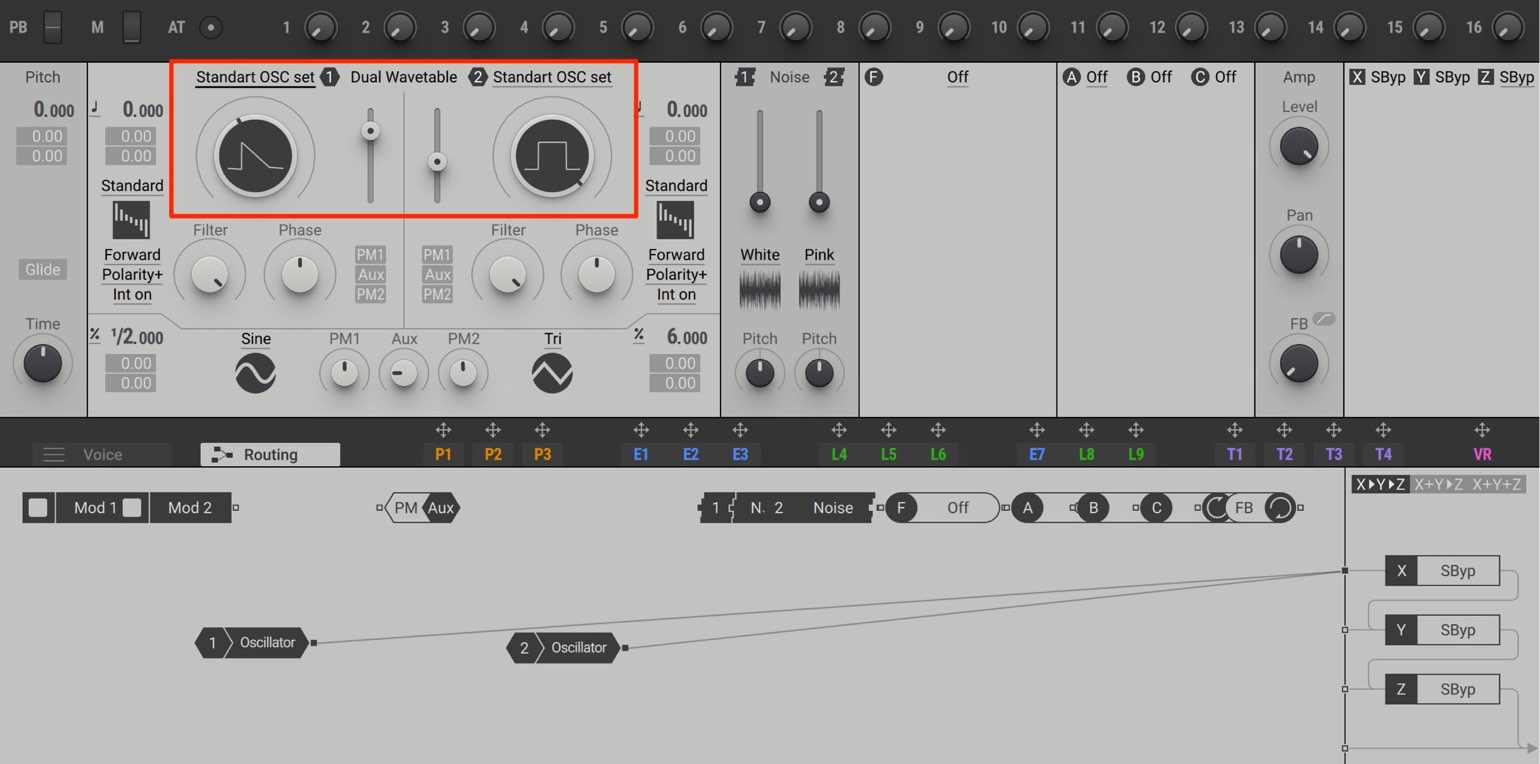Toggle the Mod 1 square checkbox
The width and height of the screenshot is (1540, 764).
38,507
